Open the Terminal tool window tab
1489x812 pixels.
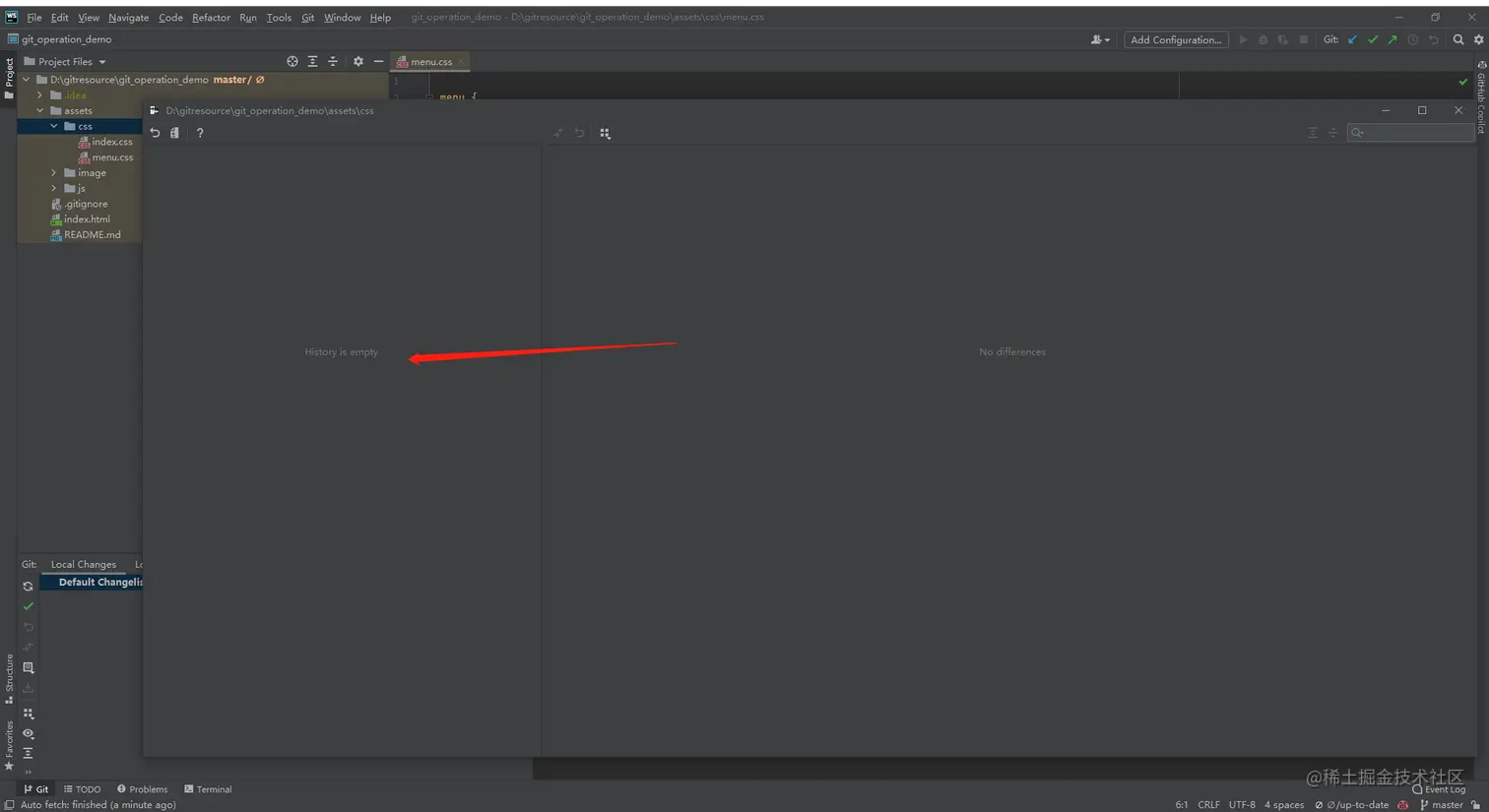point(208,789)
